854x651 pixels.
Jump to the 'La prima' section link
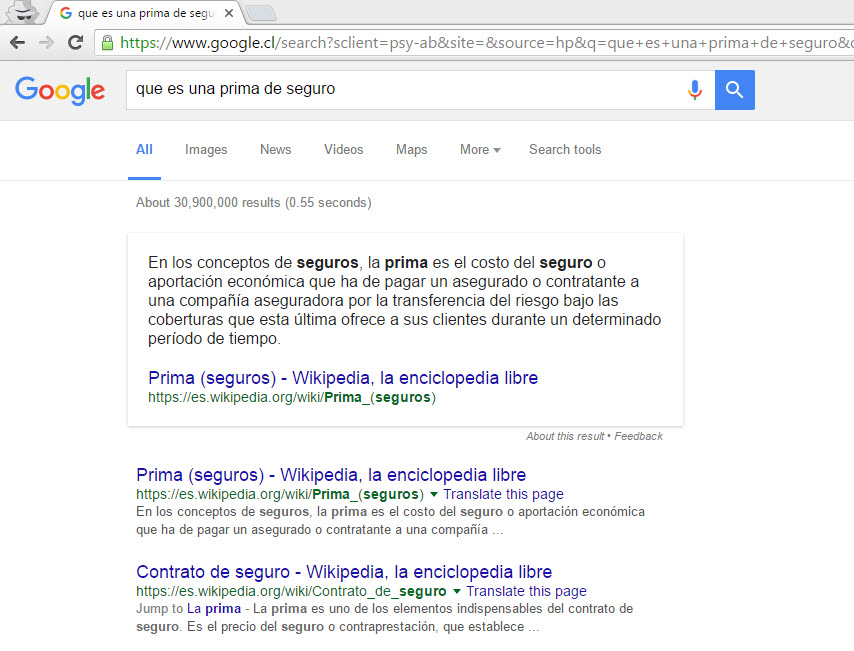pyautogui.click(x=214, y=609)
